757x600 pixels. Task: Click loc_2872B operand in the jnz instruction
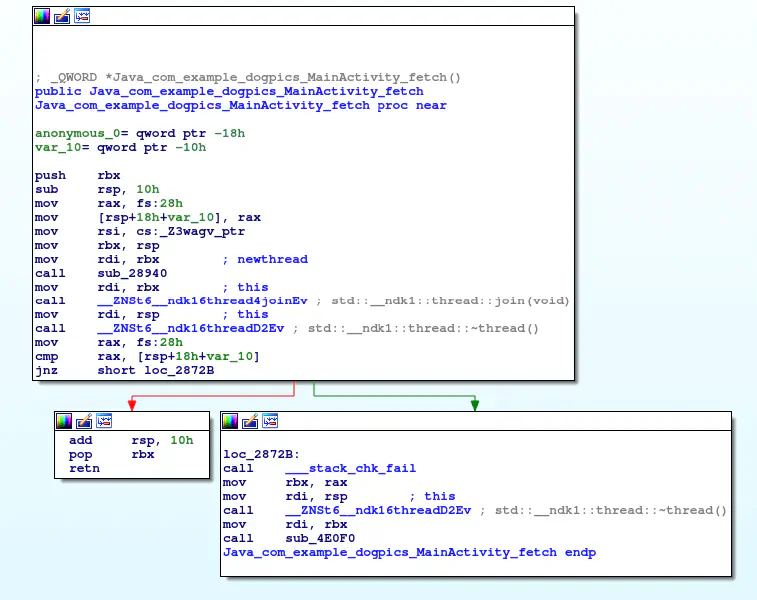(180, 370)
